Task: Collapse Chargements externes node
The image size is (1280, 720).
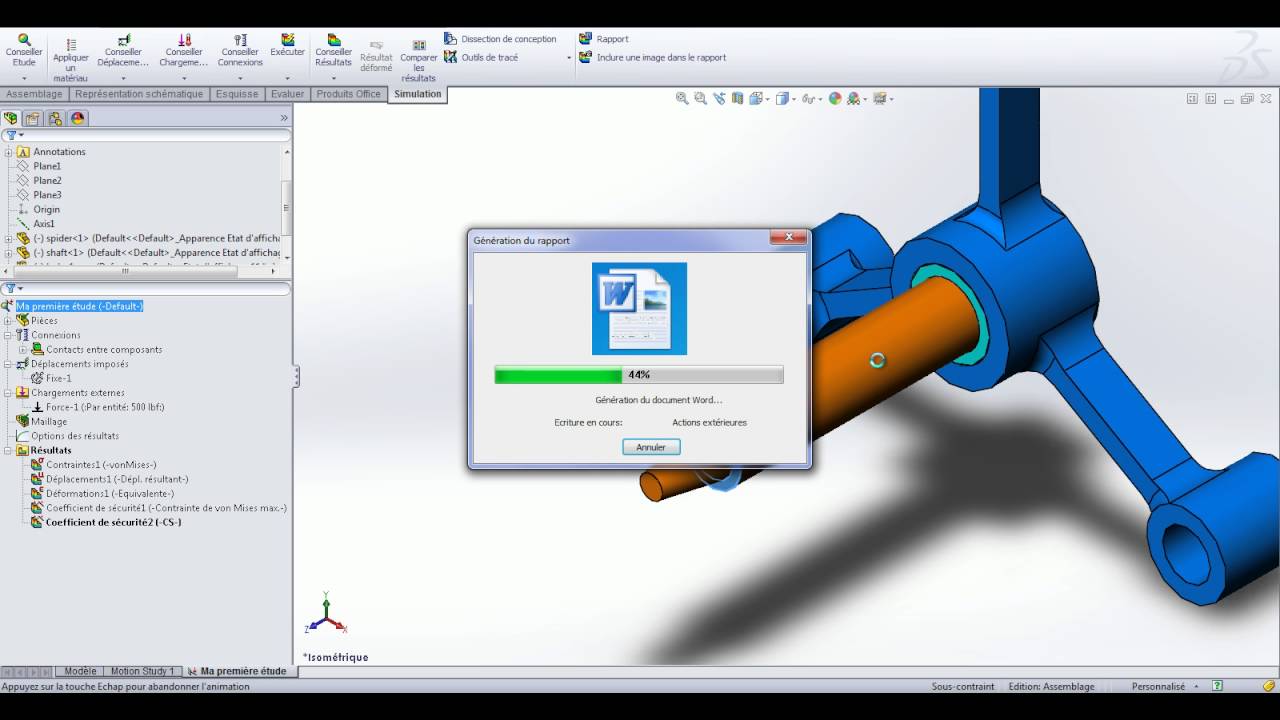Action: 9,393
